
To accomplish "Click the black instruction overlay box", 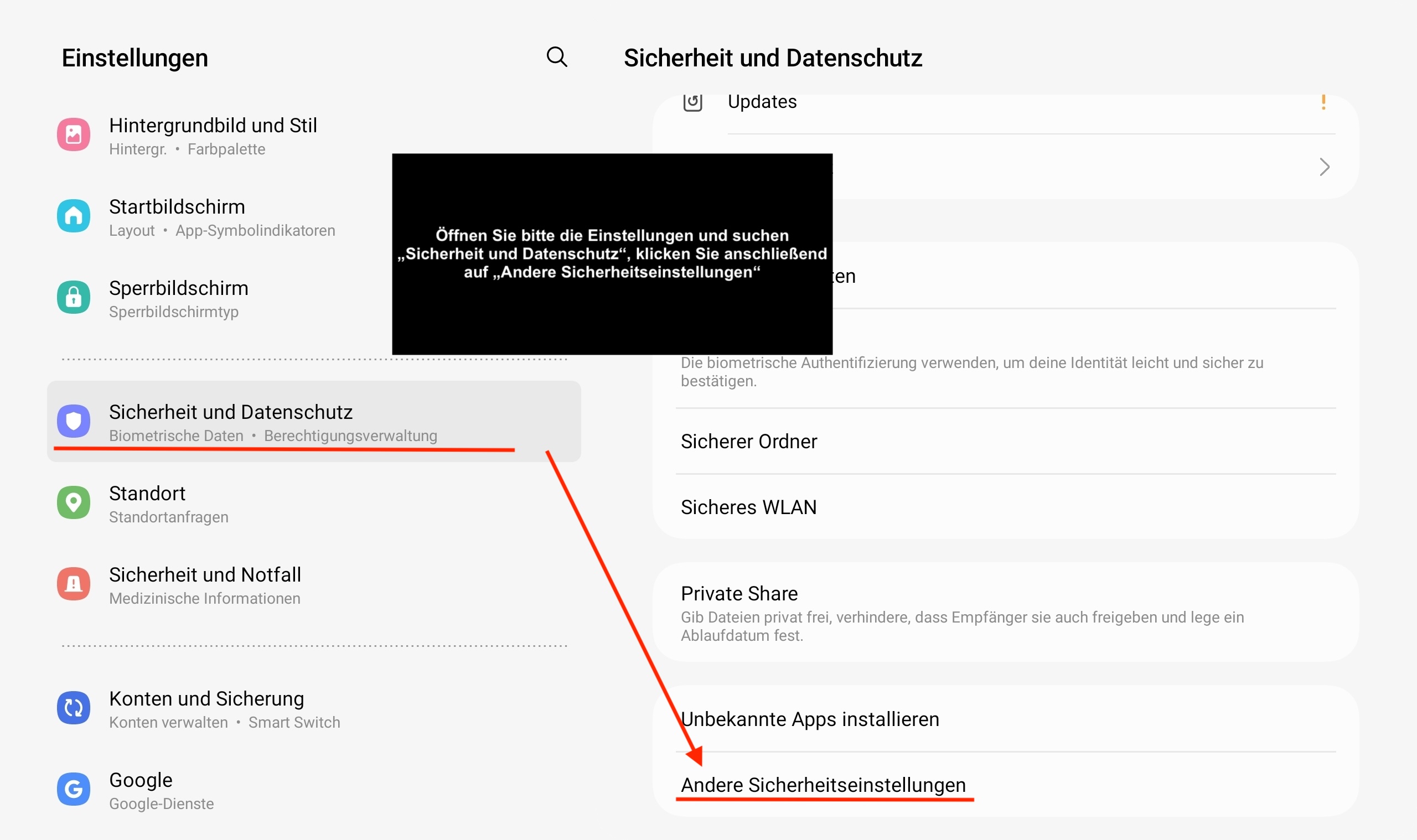I will pos(612,253).
